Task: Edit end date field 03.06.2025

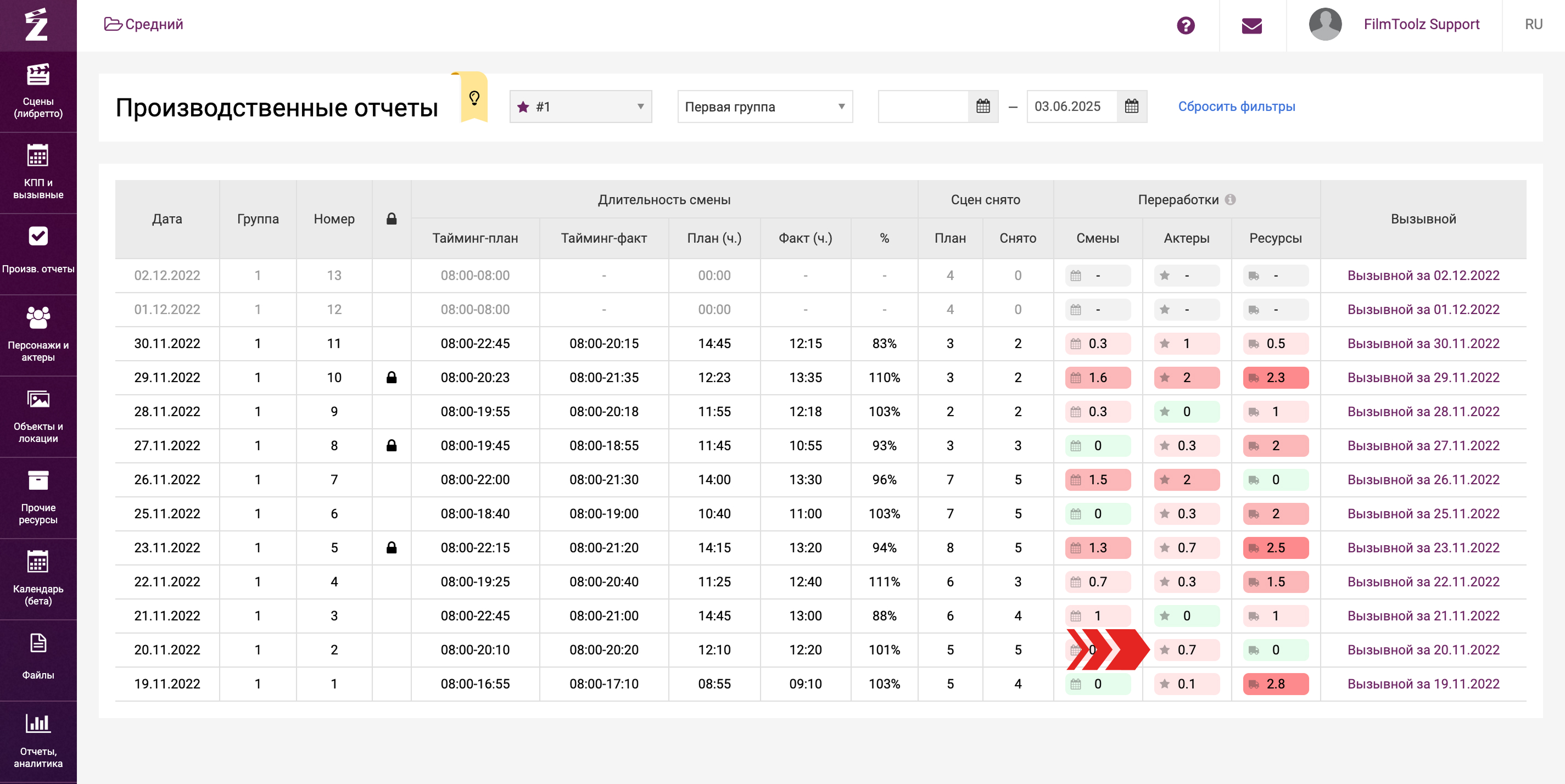Action: pos(1072,107)
